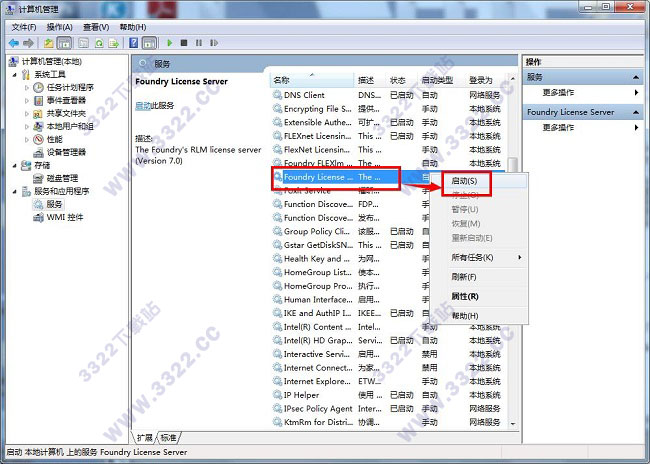Click the Export list toolbar icon
Image resolution: width=650 pixels, height=464 pixels.
pos(114,43)
